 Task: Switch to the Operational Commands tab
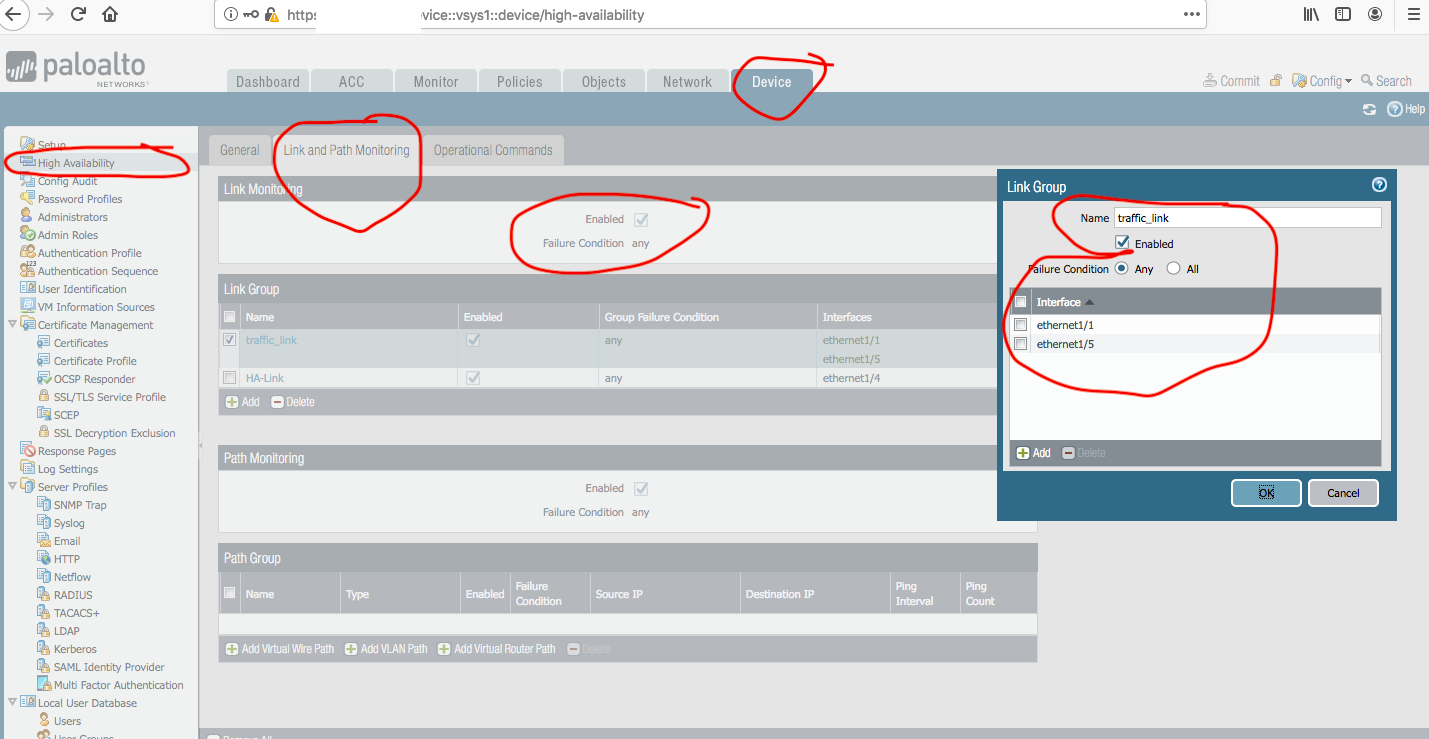492,150
